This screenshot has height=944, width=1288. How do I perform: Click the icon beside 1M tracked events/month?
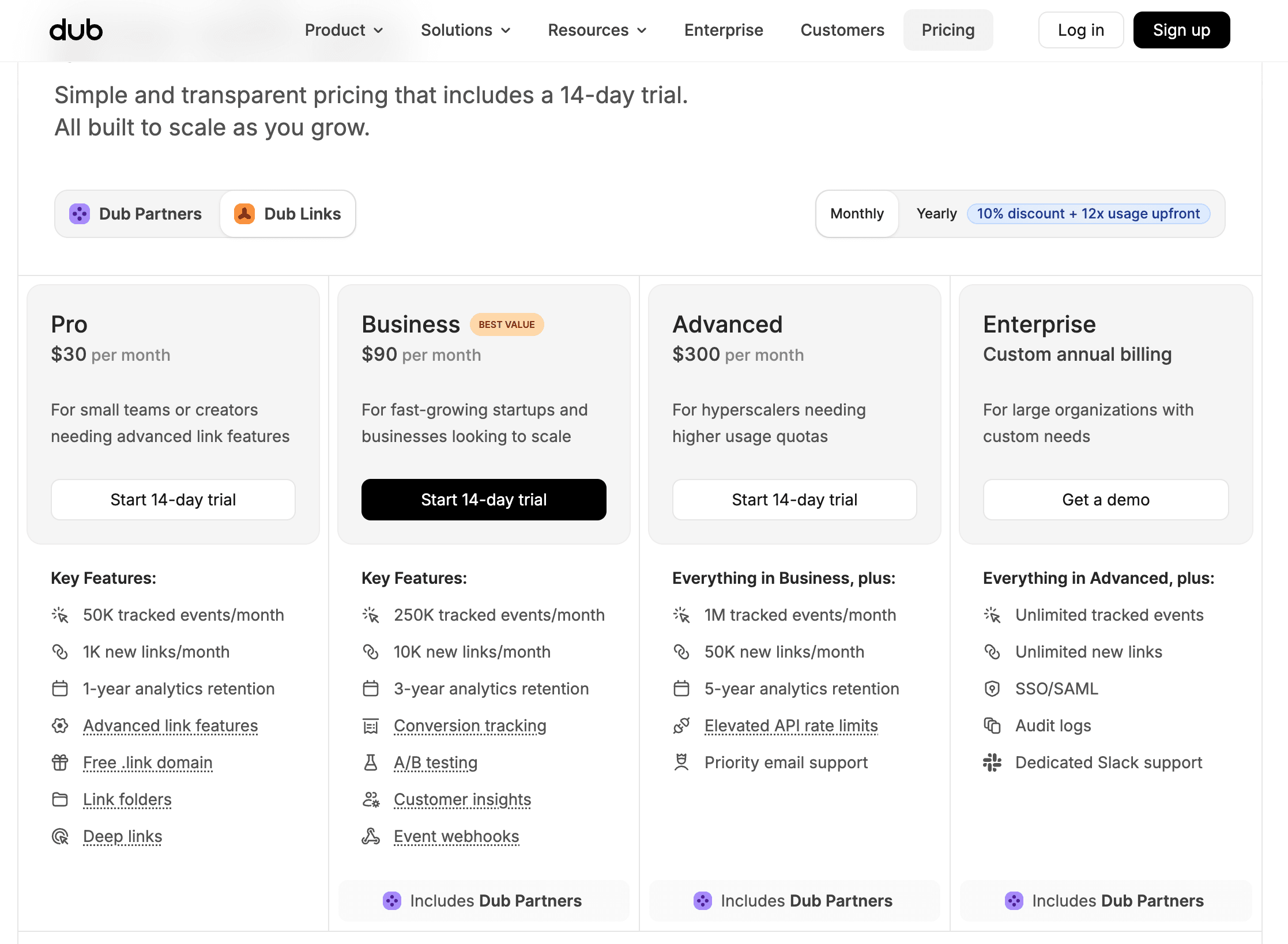pyautogui.click(x=681, y=615)
